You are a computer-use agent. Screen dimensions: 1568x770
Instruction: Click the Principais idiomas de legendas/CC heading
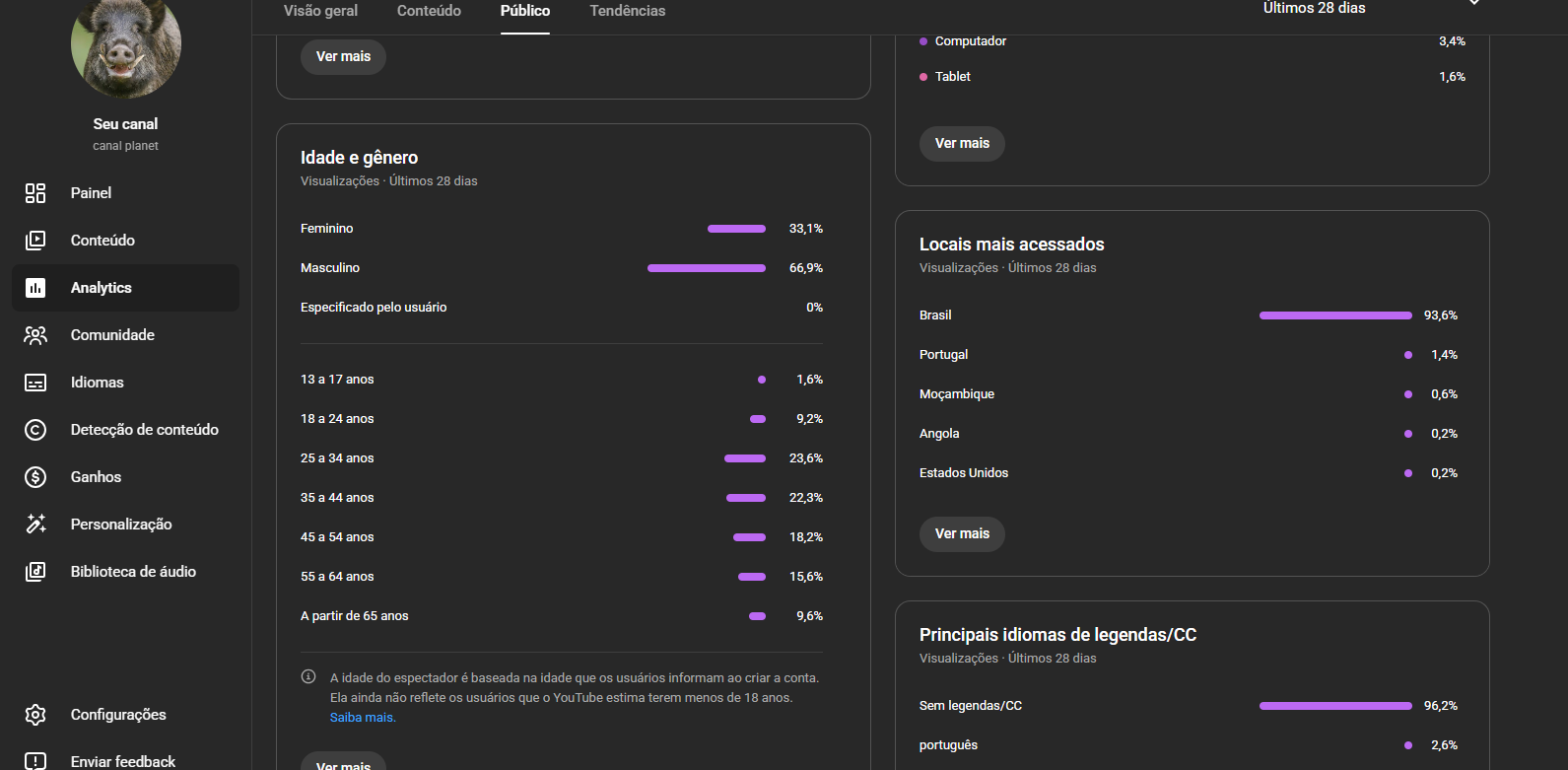(x=1057, y=635)
